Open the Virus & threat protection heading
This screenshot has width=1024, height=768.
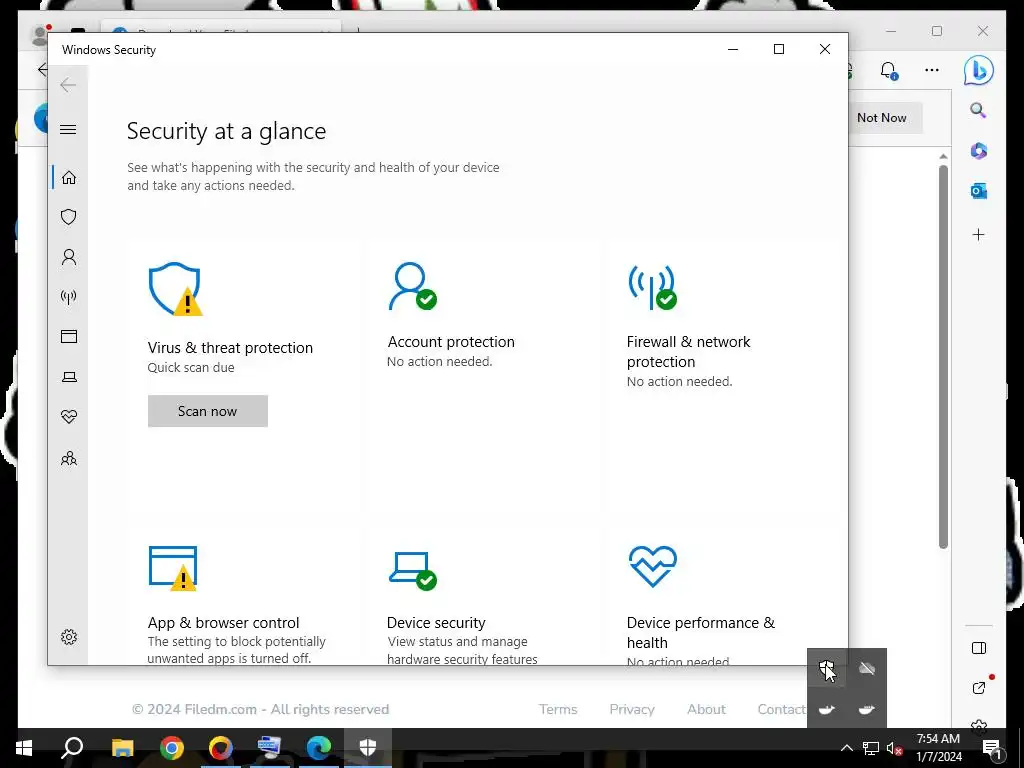point(230,347)
